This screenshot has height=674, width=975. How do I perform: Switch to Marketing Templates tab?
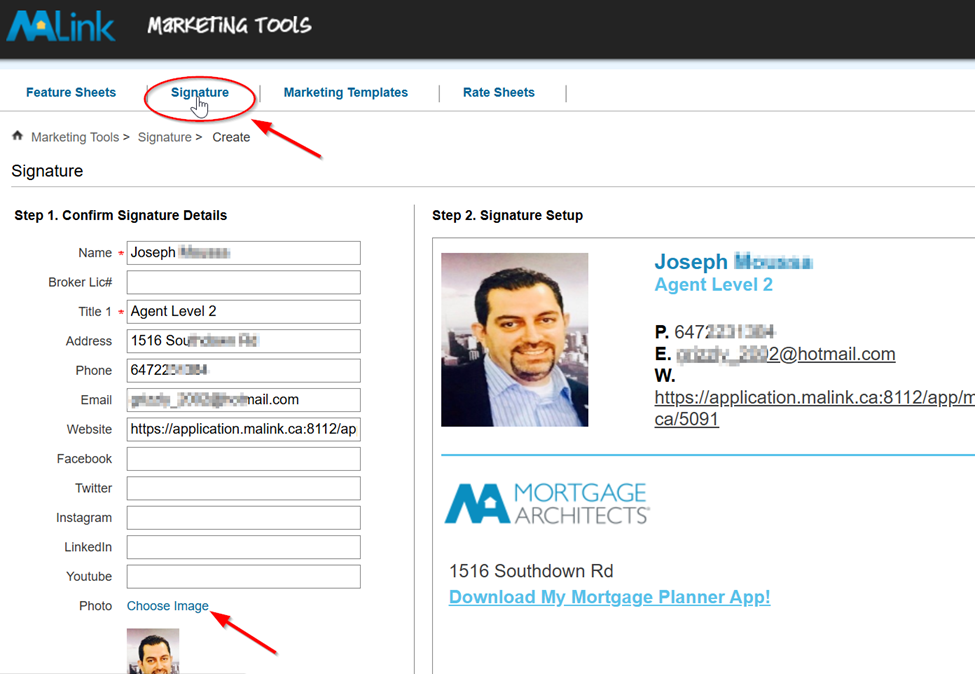(346, 93)
